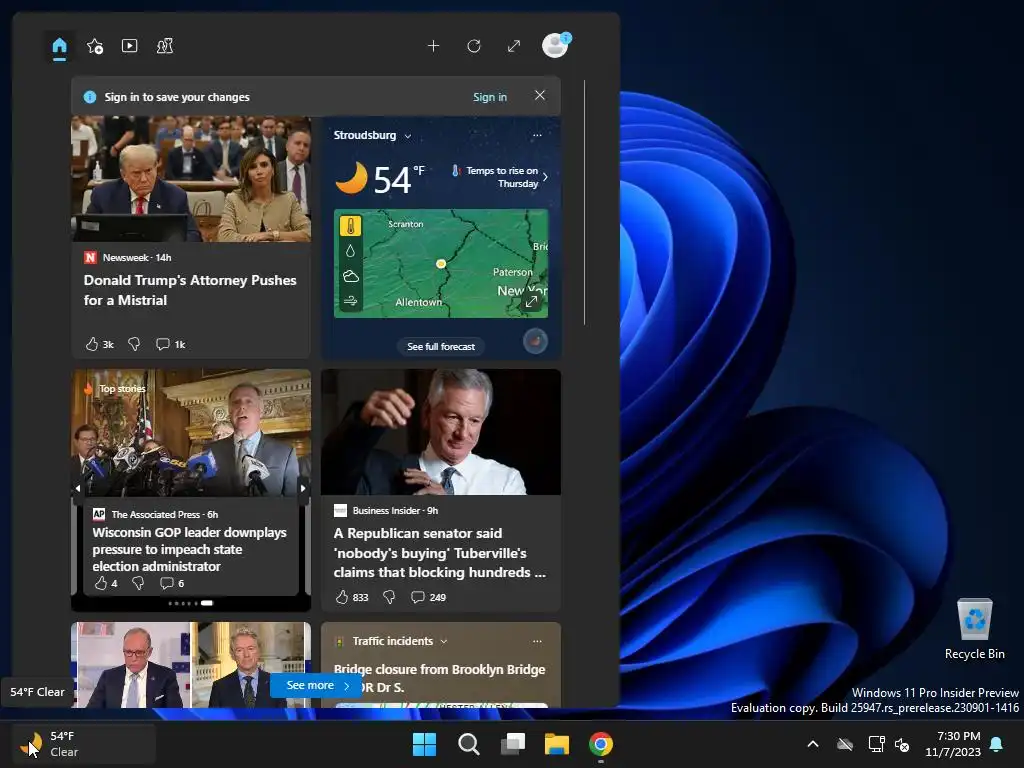The height and width of the screenshot is (768, 1024).
Task: Open the profile account avatar
Action: 556,46
